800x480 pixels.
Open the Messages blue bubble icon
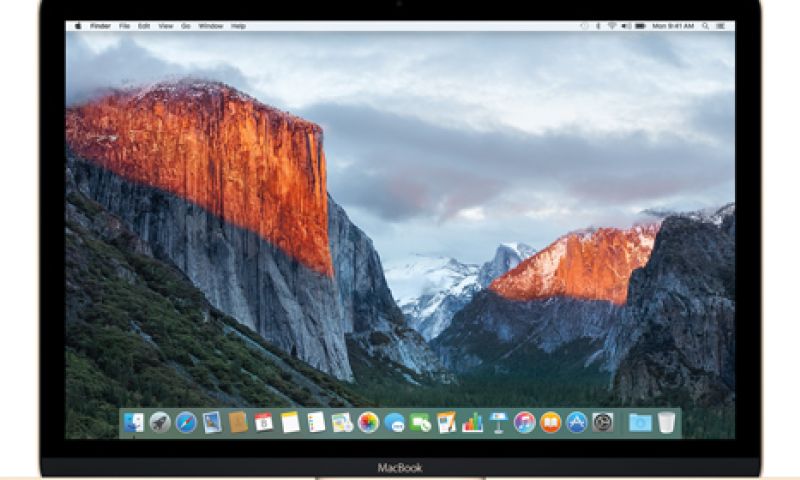pos(394,422)
